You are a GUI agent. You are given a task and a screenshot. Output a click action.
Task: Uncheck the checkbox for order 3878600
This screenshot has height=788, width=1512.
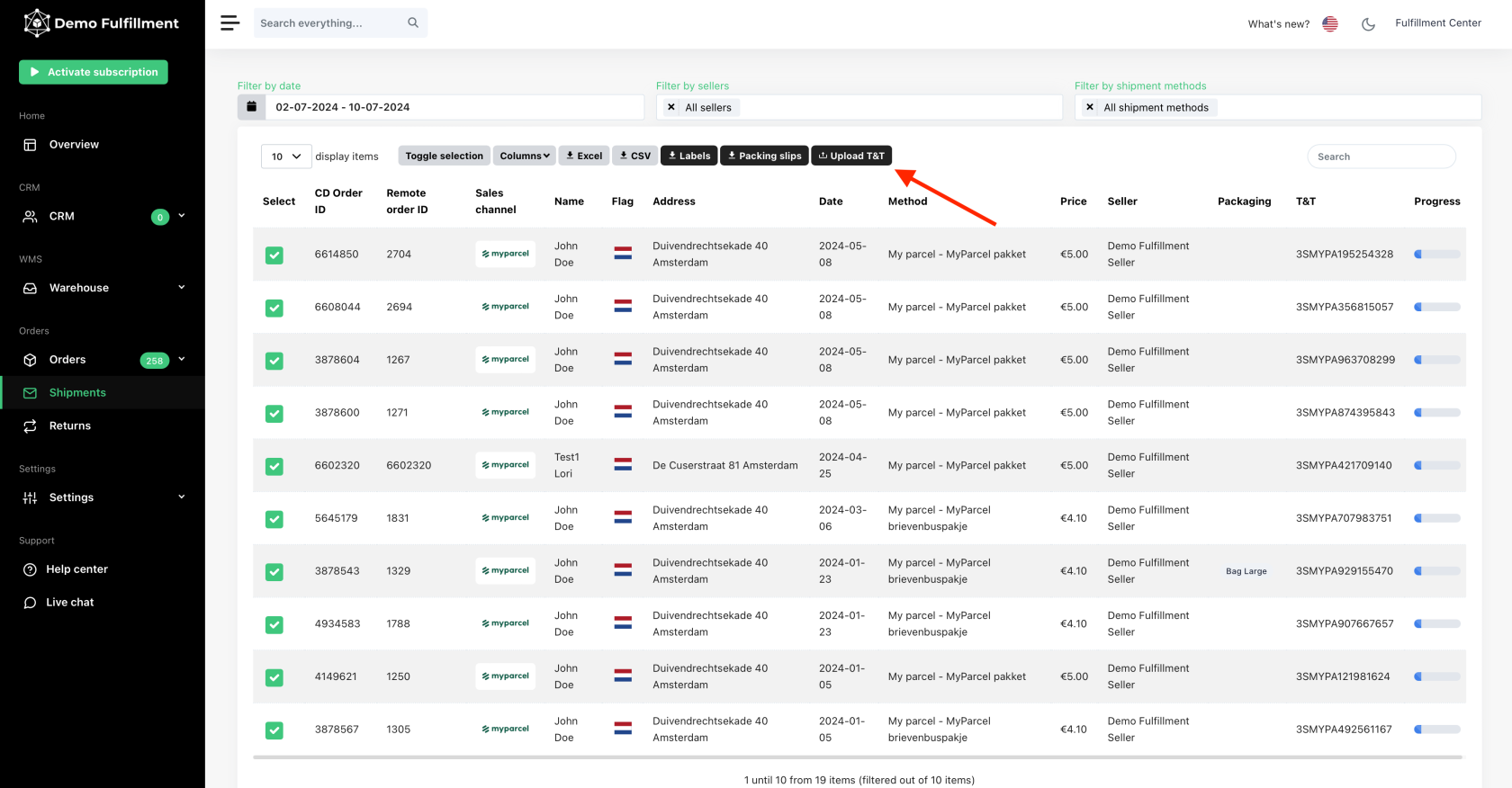(x=274, y=414)
